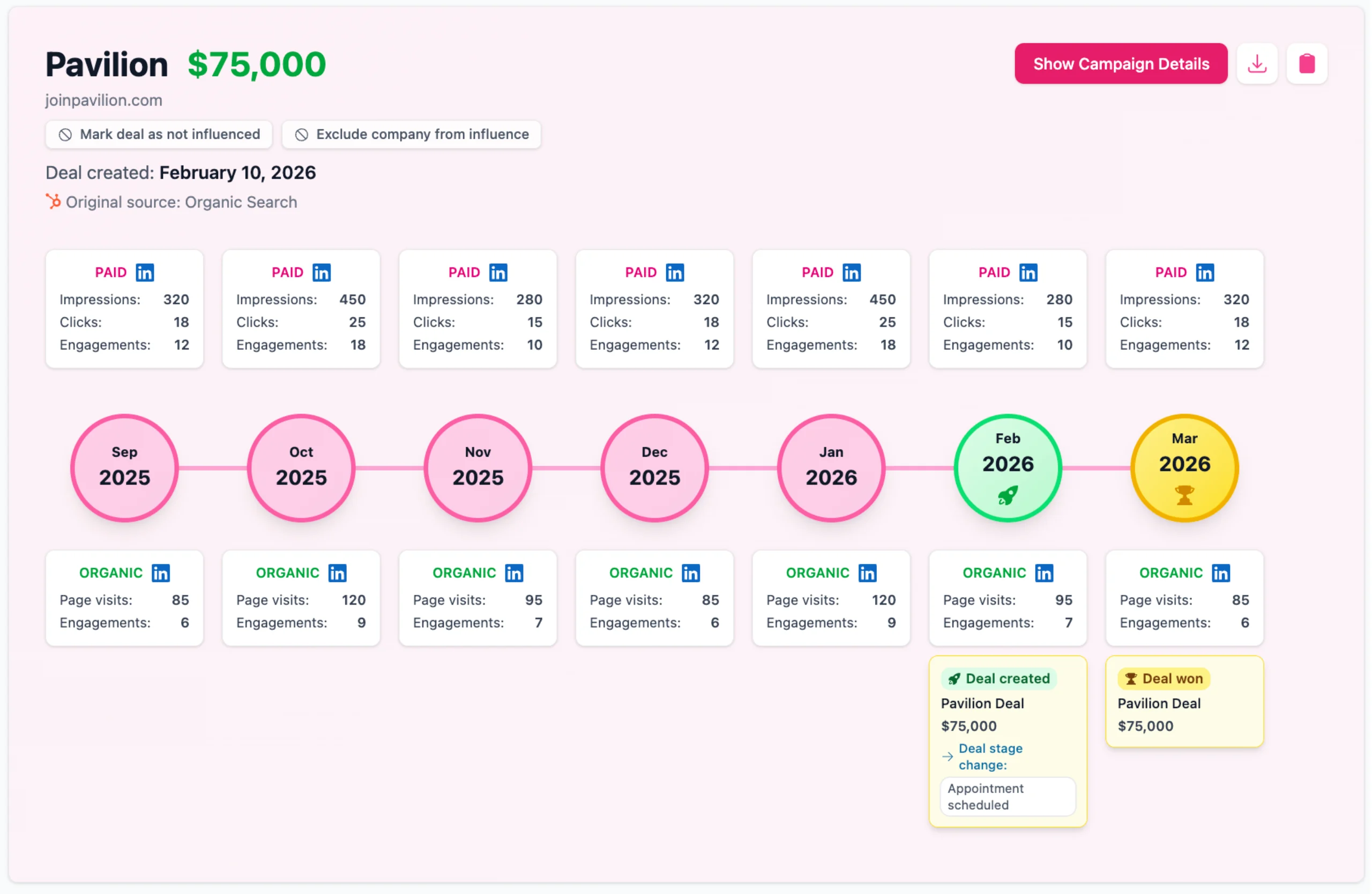
Task: Click LinkedIn icon on Dec 2025 paid card
Action: point(674,272)
